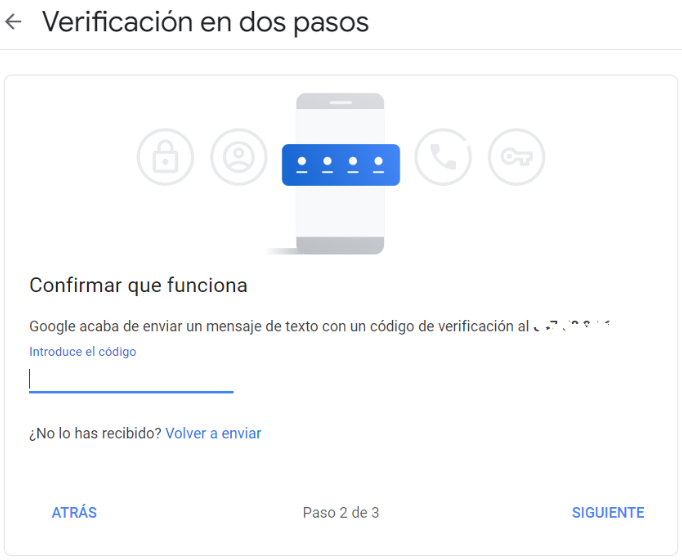
Task: Focus the verification code input field
Action: coord(131,380)
